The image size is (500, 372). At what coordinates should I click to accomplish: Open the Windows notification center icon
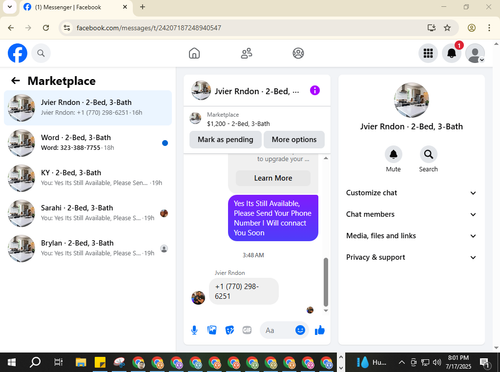pyautogui.click(x=484, y=362)
